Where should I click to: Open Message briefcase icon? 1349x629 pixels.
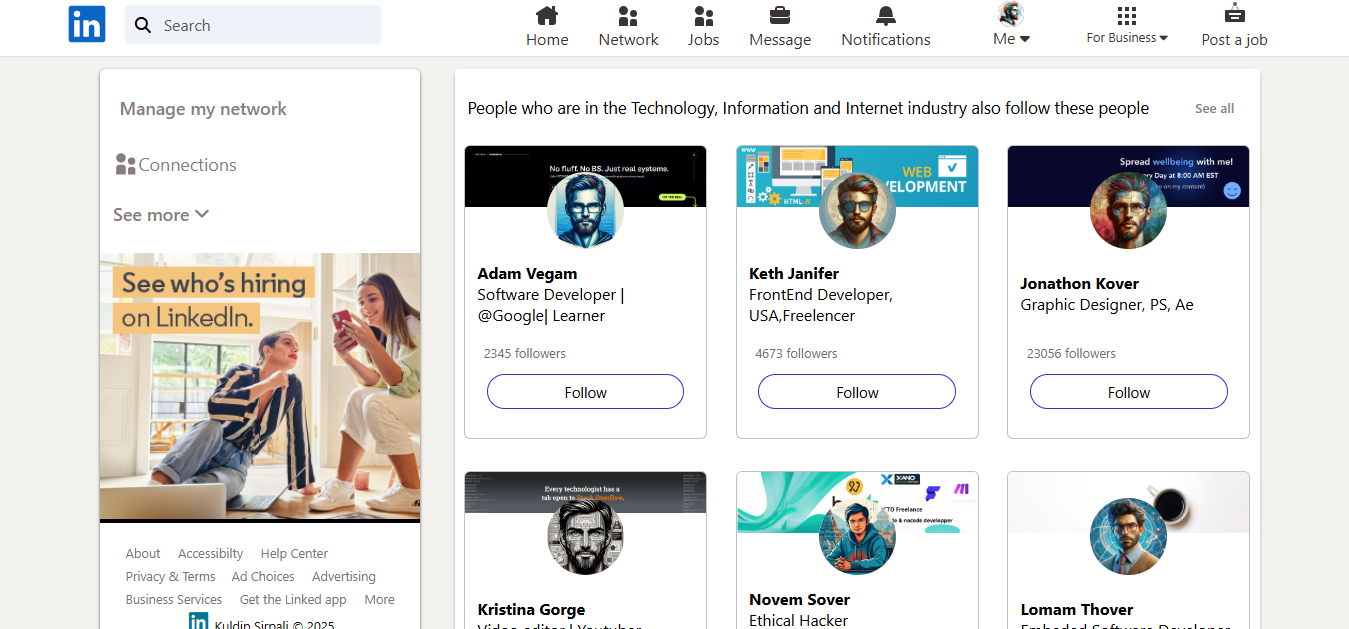[x=780, y=16]
